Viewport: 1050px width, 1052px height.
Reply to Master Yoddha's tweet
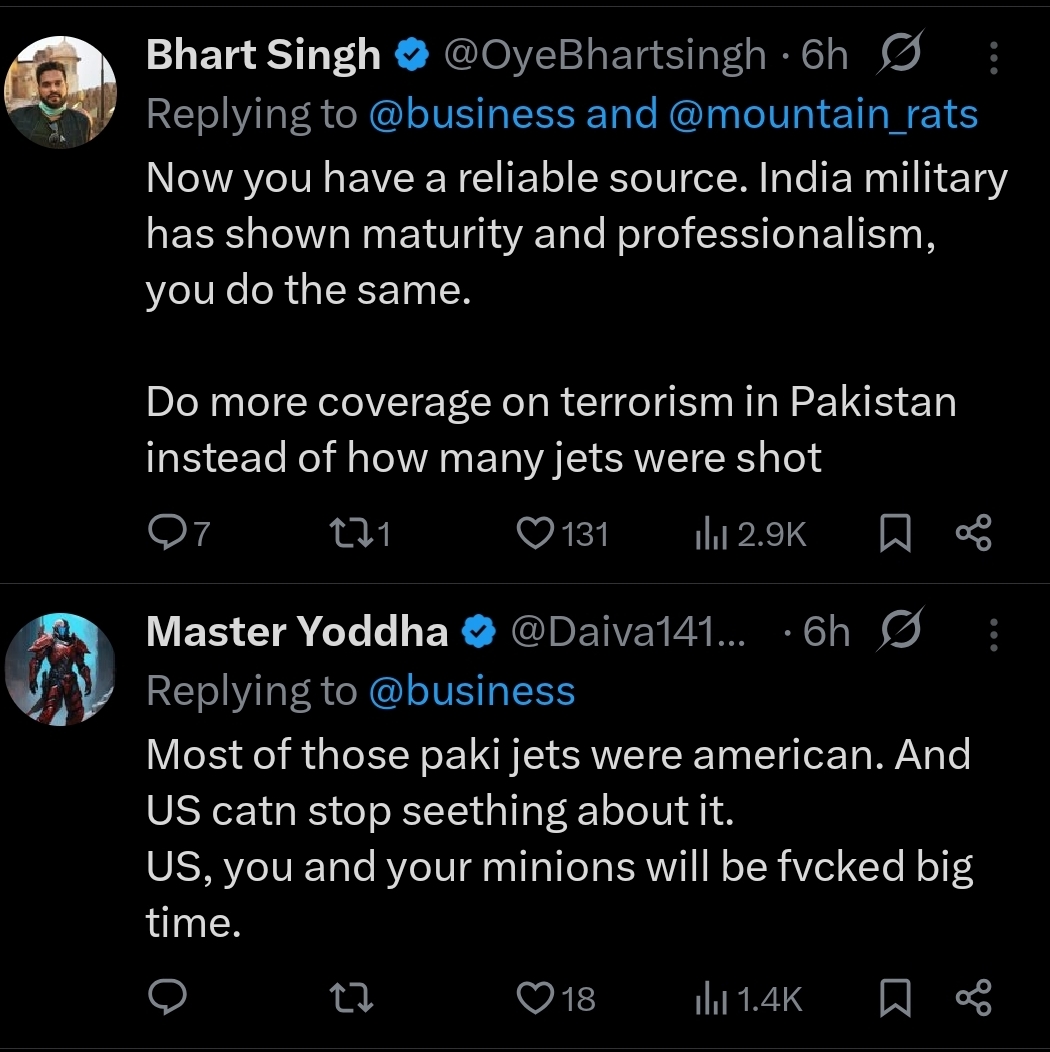coord(167,996)
